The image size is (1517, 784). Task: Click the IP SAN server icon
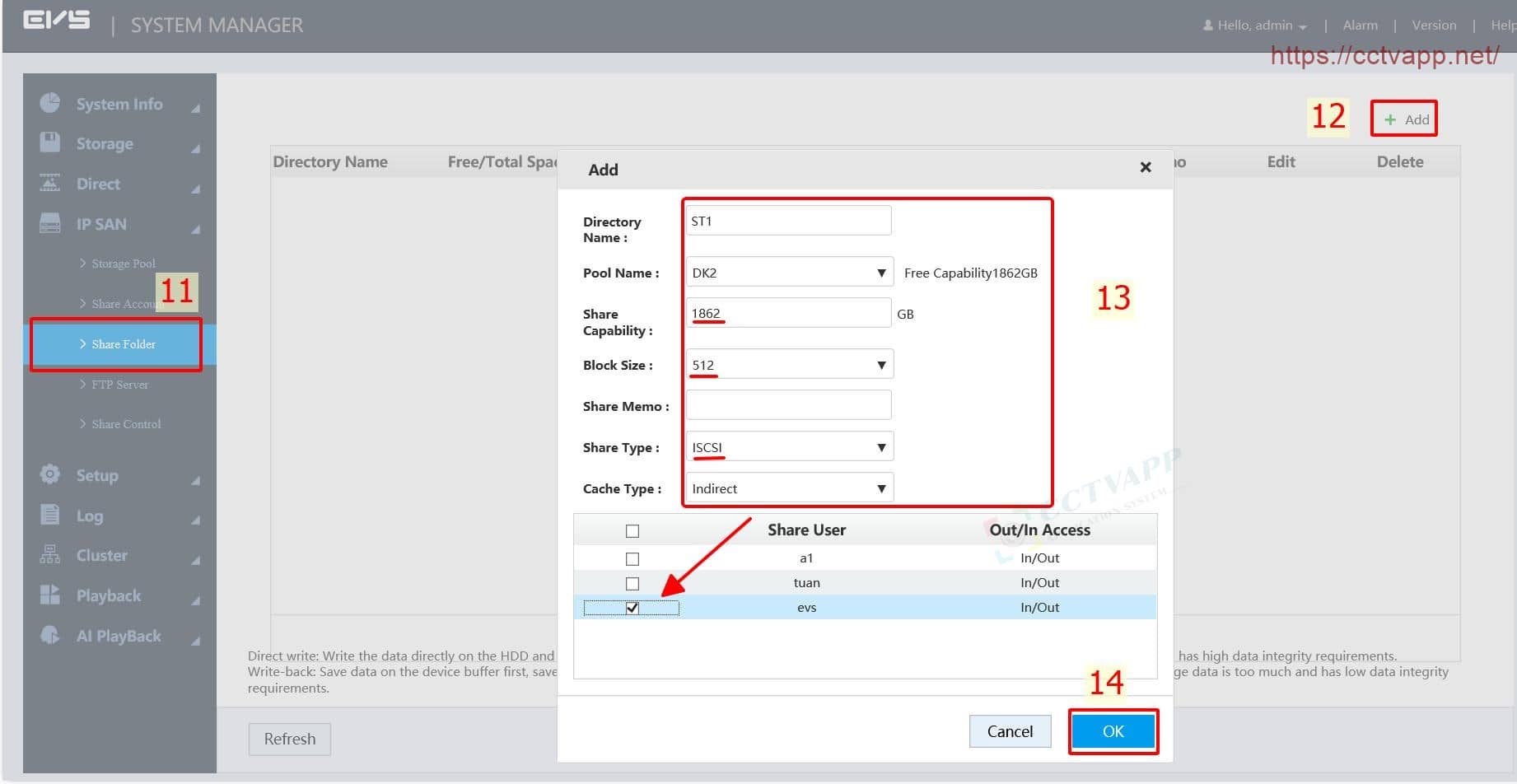tap(50, 223)
